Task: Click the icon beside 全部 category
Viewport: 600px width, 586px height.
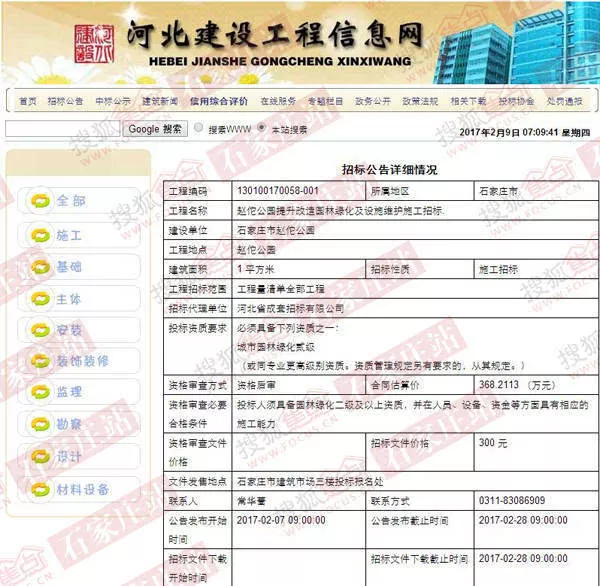Action: 41,201
